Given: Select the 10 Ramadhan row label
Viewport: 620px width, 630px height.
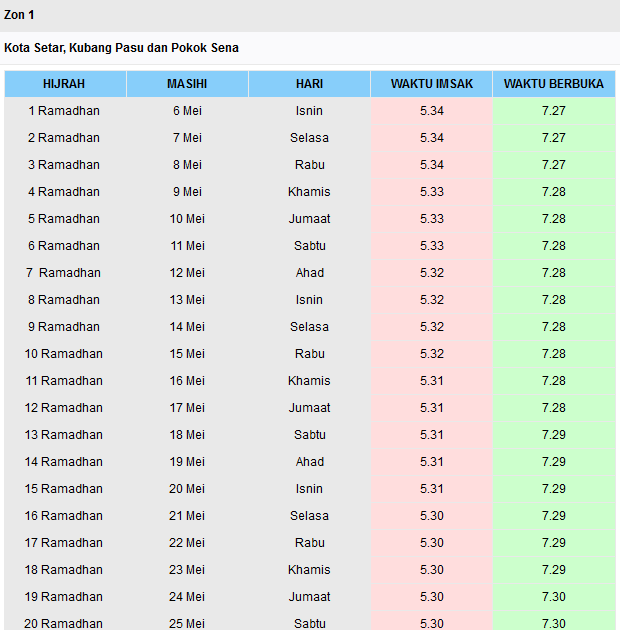Looking at the screenshot, I should point(64,354).
